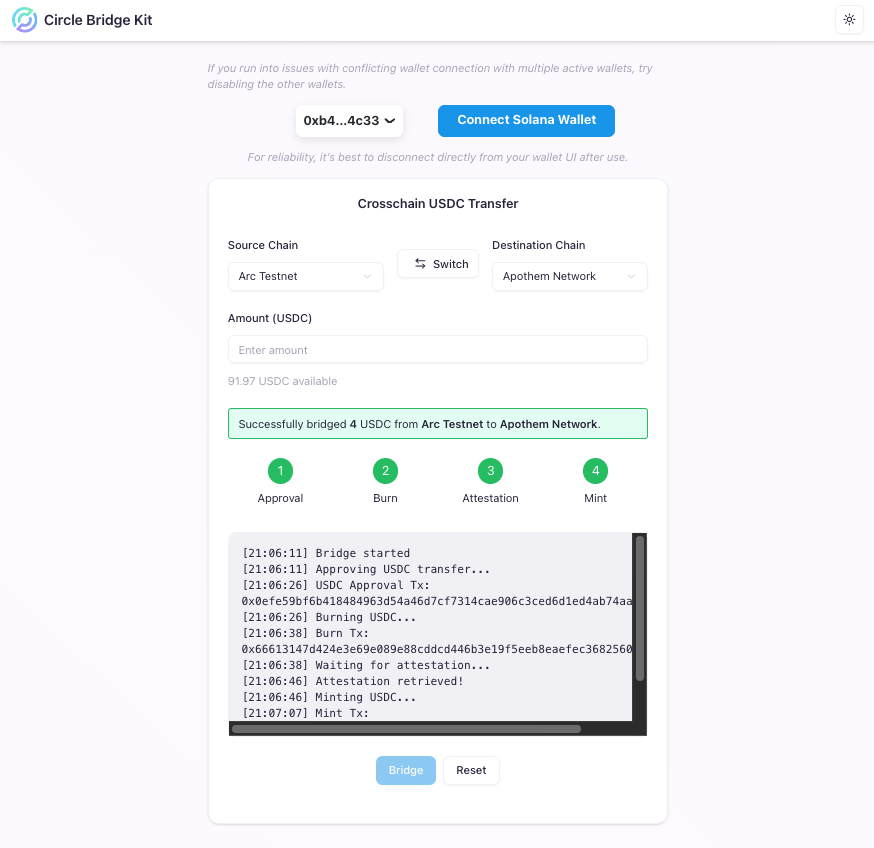Click the Switch chains button
The height and width of the screenshot is (848, 874).
[438, 264]
